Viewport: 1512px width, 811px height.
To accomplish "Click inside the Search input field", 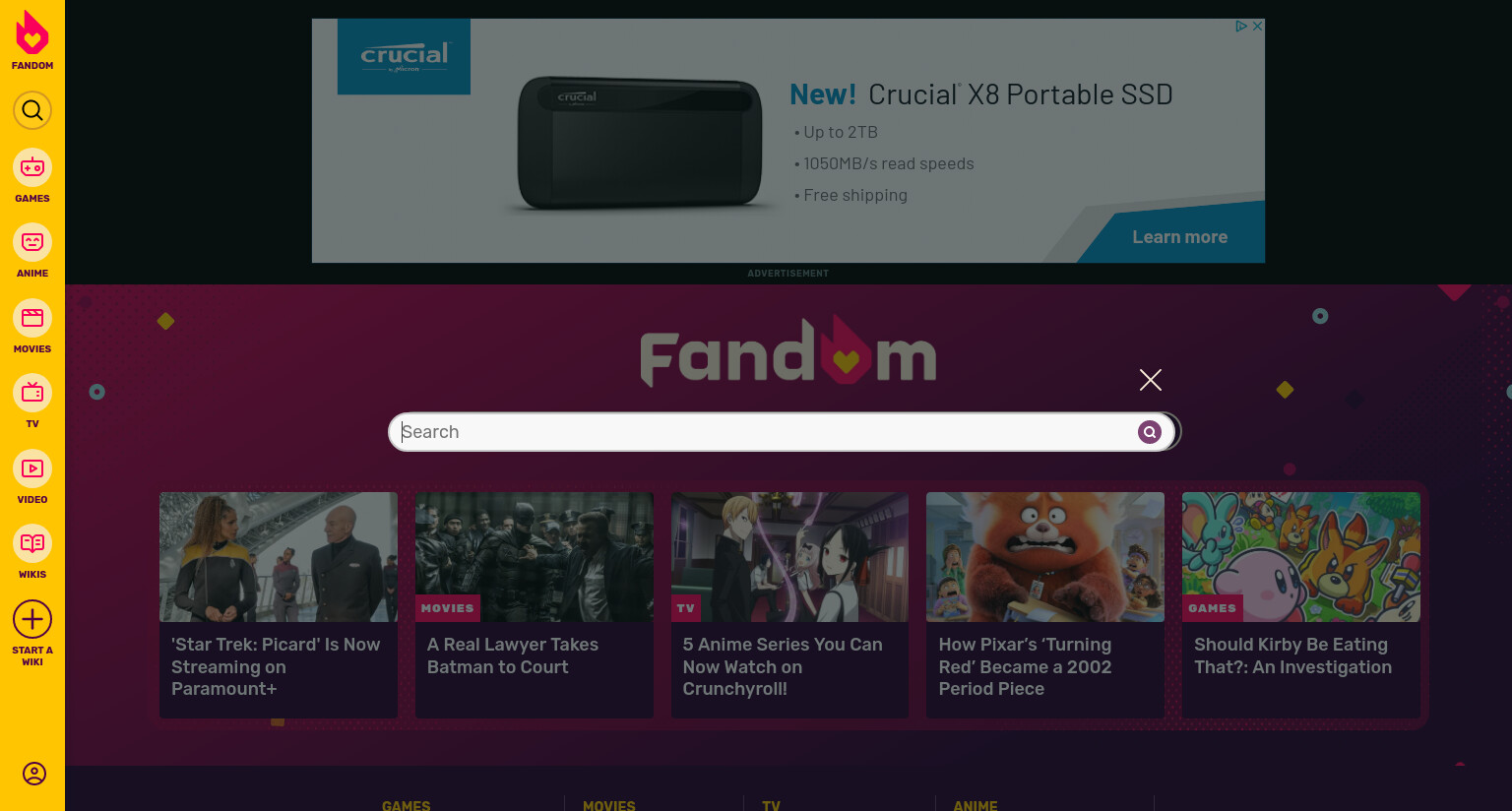I will click(x=764, y=432).
